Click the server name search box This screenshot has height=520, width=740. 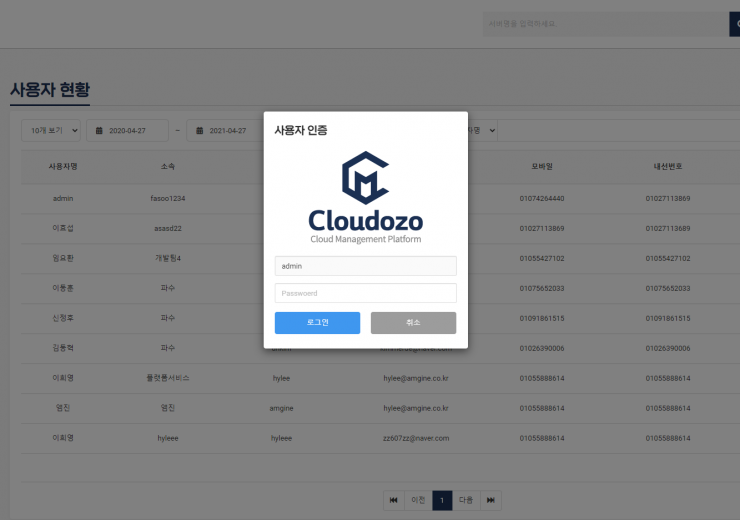click(x=604, y=24)
